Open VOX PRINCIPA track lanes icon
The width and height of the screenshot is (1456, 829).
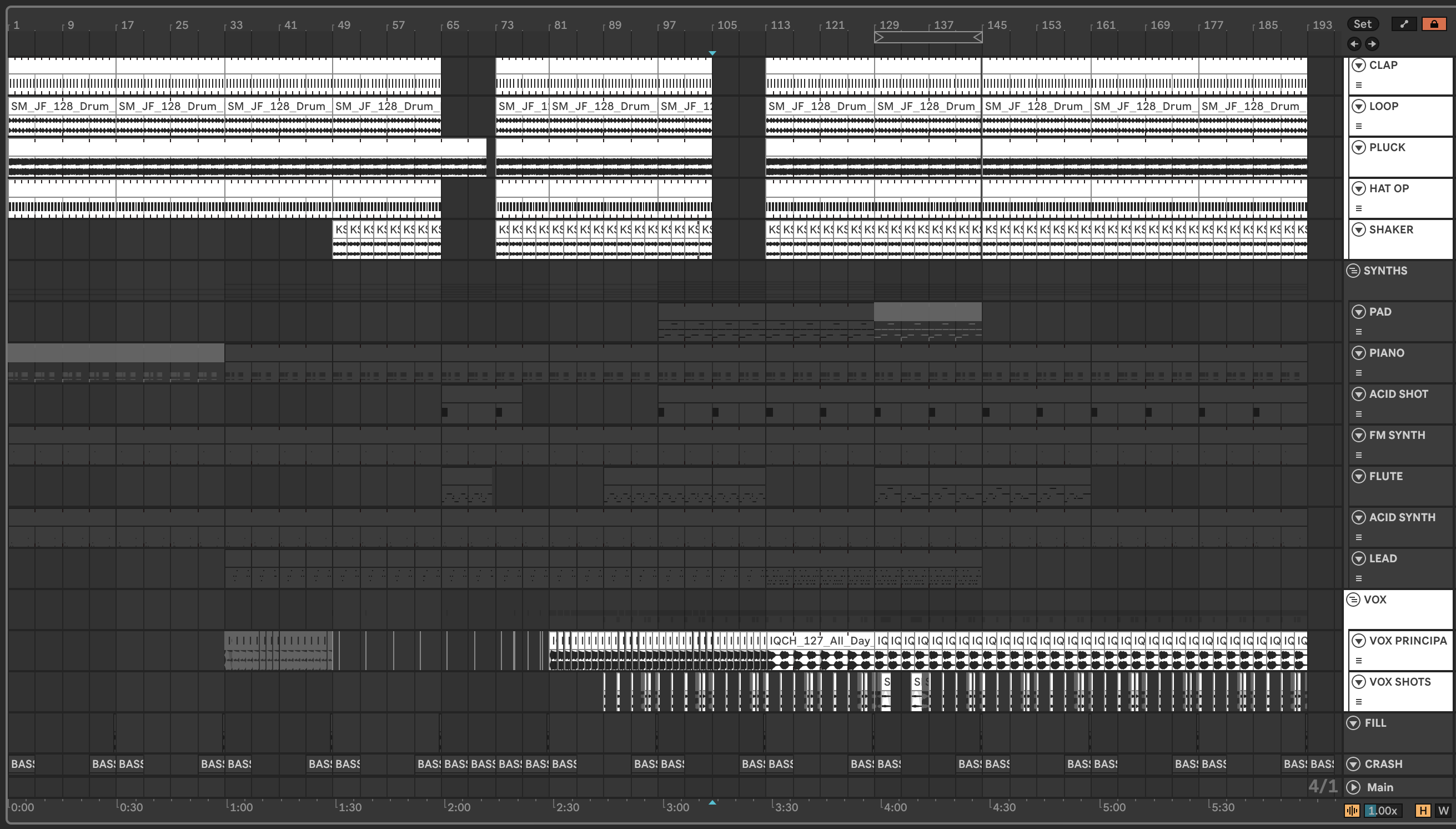click(x=1359, y=661)
